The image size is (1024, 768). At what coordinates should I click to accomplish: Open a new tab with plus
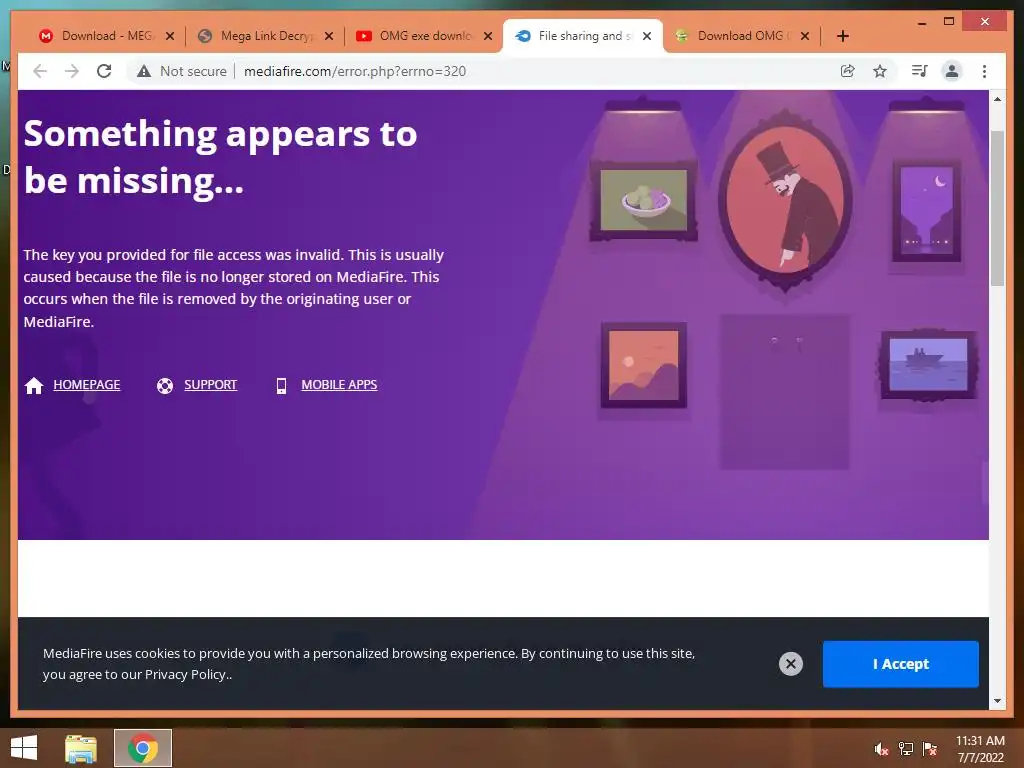pyautogui.click(x=842, y=36)
